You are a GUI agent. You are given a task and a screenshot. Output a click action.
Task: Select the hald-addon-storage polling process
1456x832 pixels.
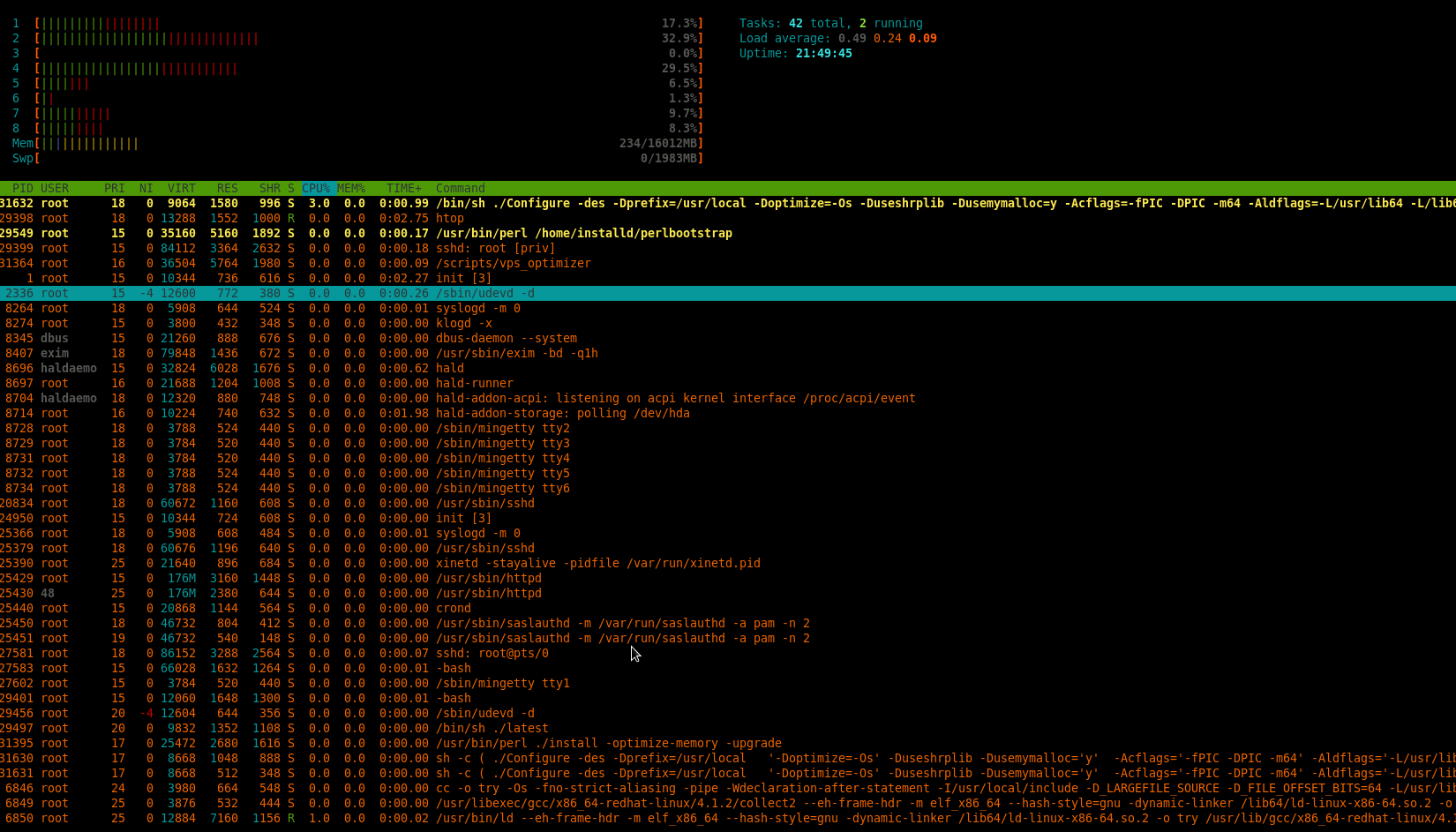562,413
